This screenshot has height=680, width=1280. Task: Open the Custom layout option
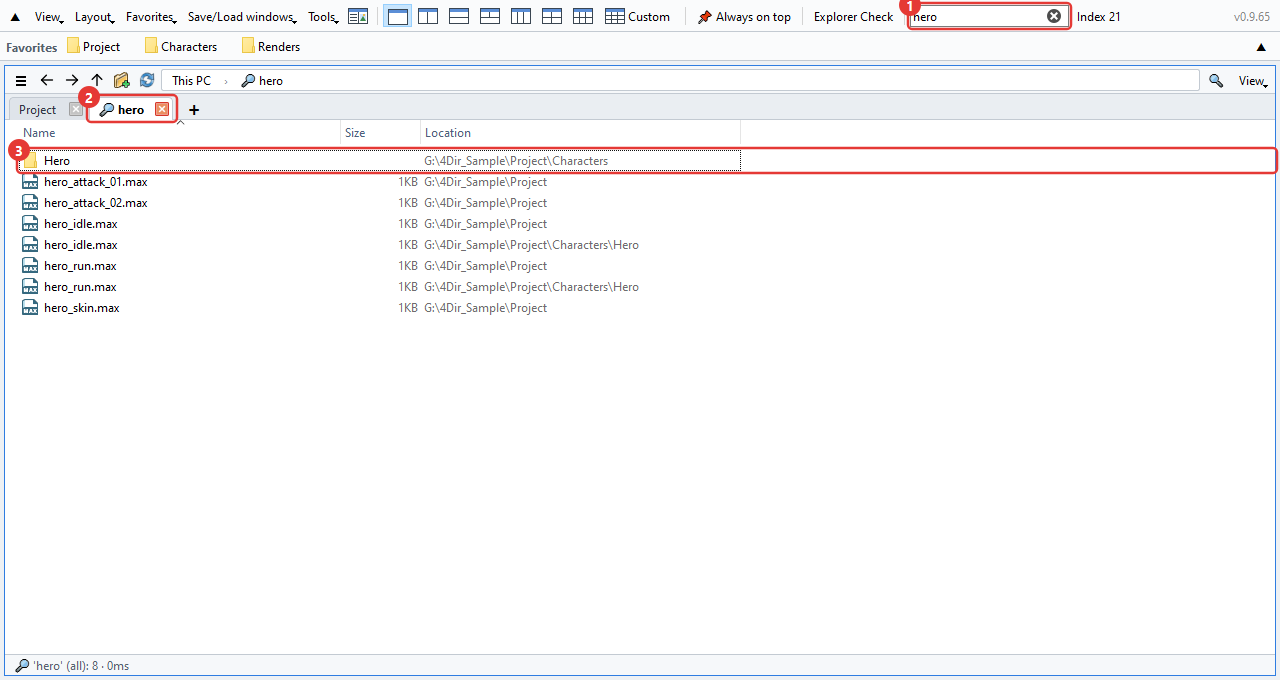(x=638, y=17)
